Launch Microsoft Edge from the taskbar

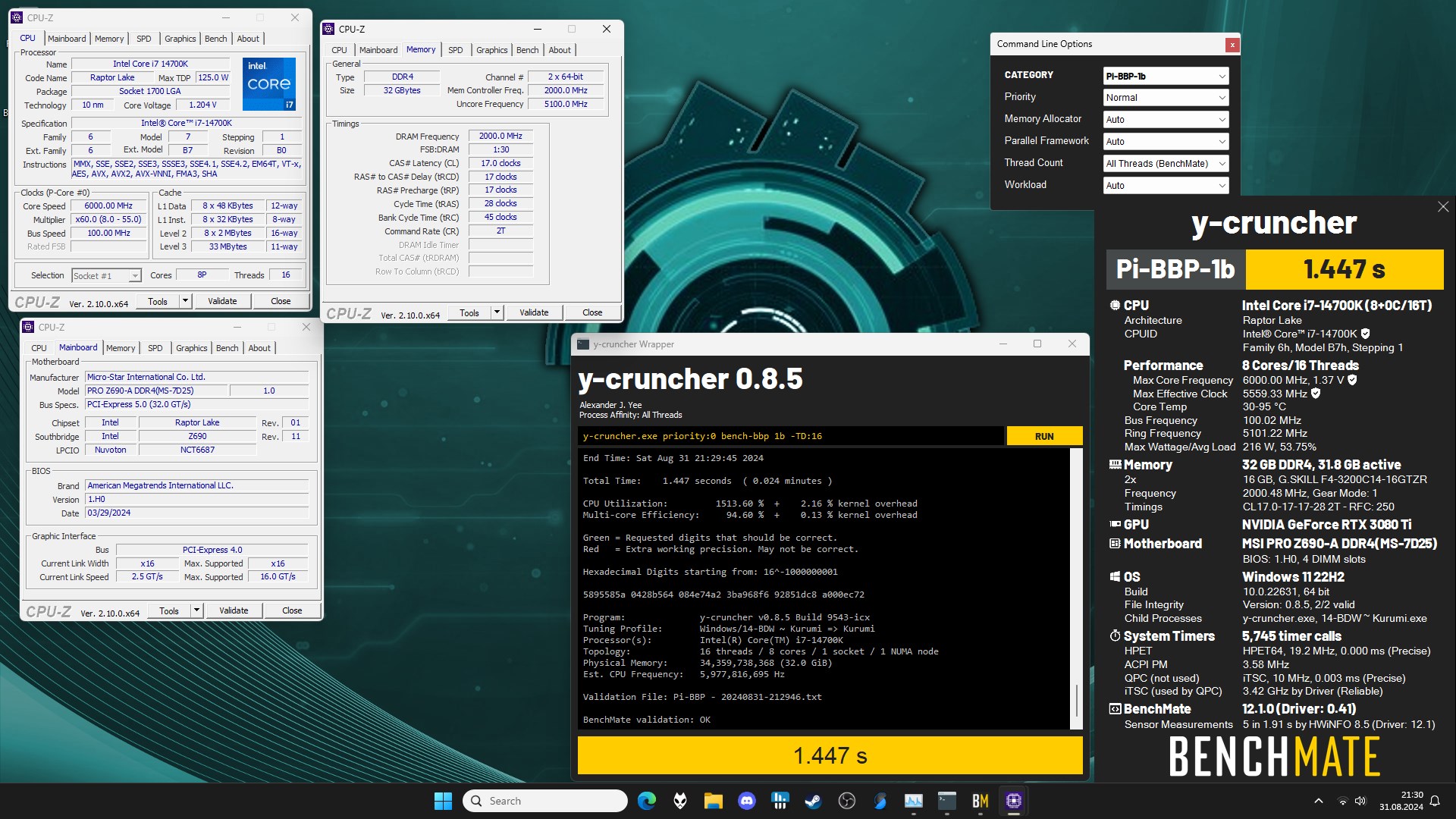click(x=646, y=801)
